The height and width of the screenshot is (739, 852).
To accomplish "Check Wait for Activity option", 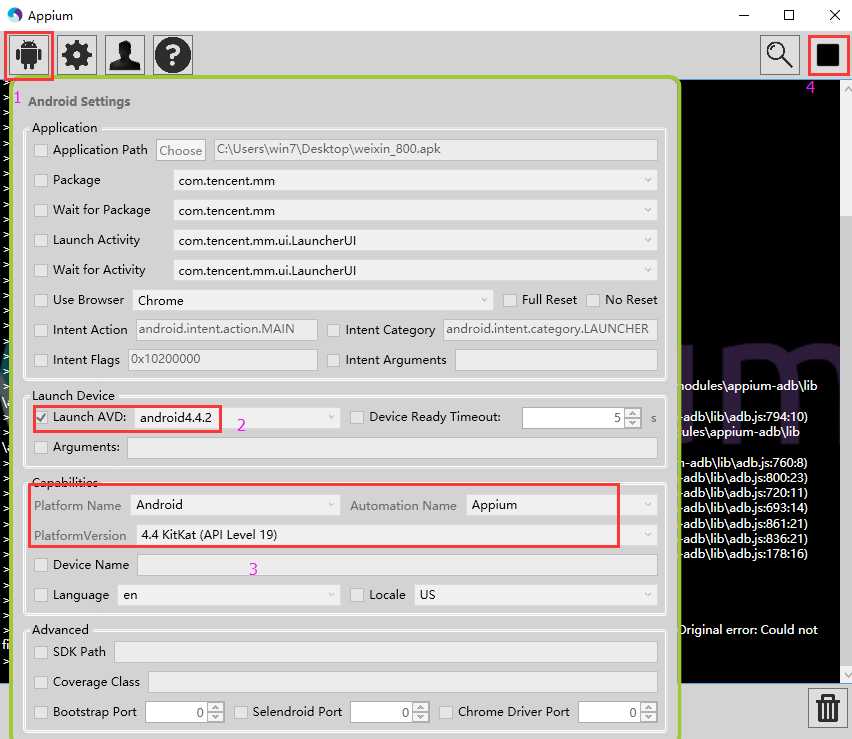I will 41,270.
